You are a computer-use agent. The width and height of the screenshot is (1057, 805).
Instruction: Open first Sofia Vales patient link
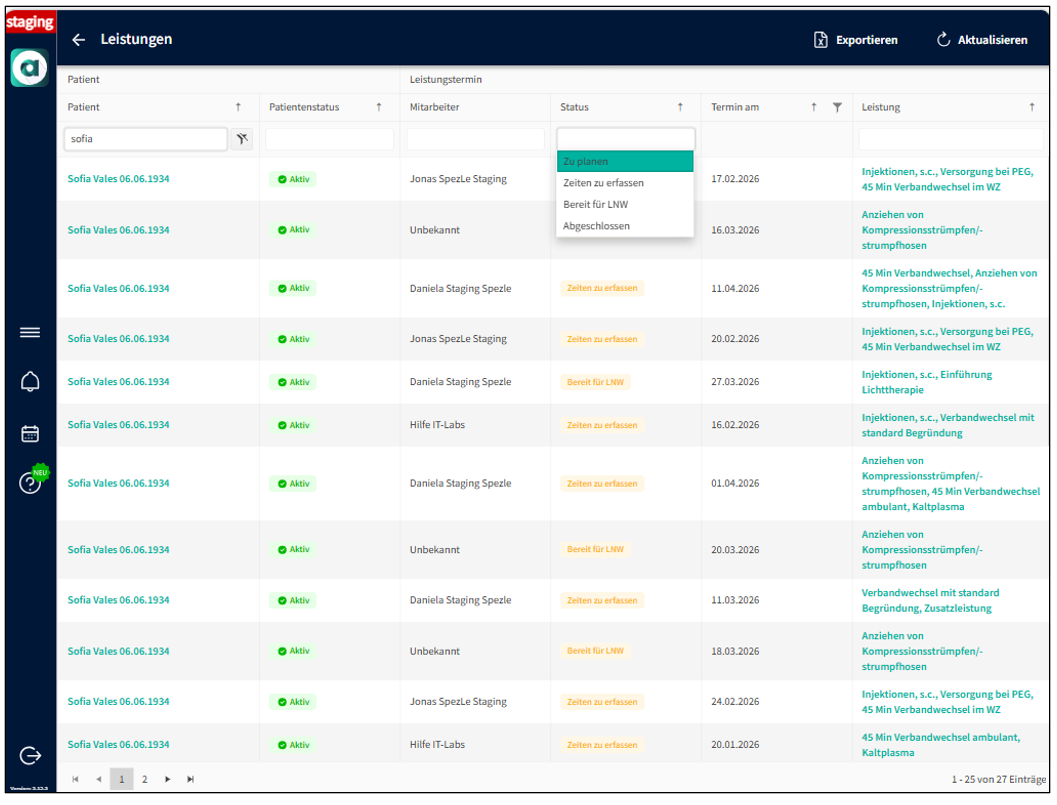click(118, 179)
